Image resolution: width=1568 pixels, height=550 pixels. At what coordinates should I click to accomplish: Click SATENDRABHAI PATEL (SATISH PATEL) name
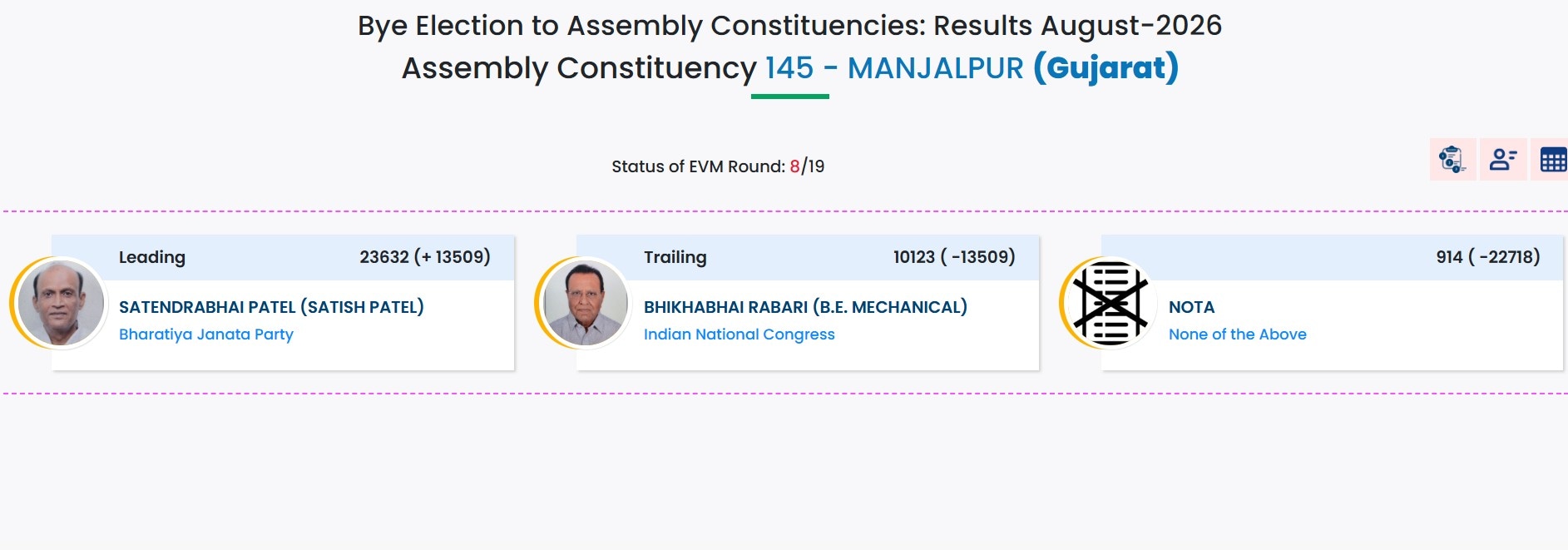pyautogui.click(x=271, y=307)
